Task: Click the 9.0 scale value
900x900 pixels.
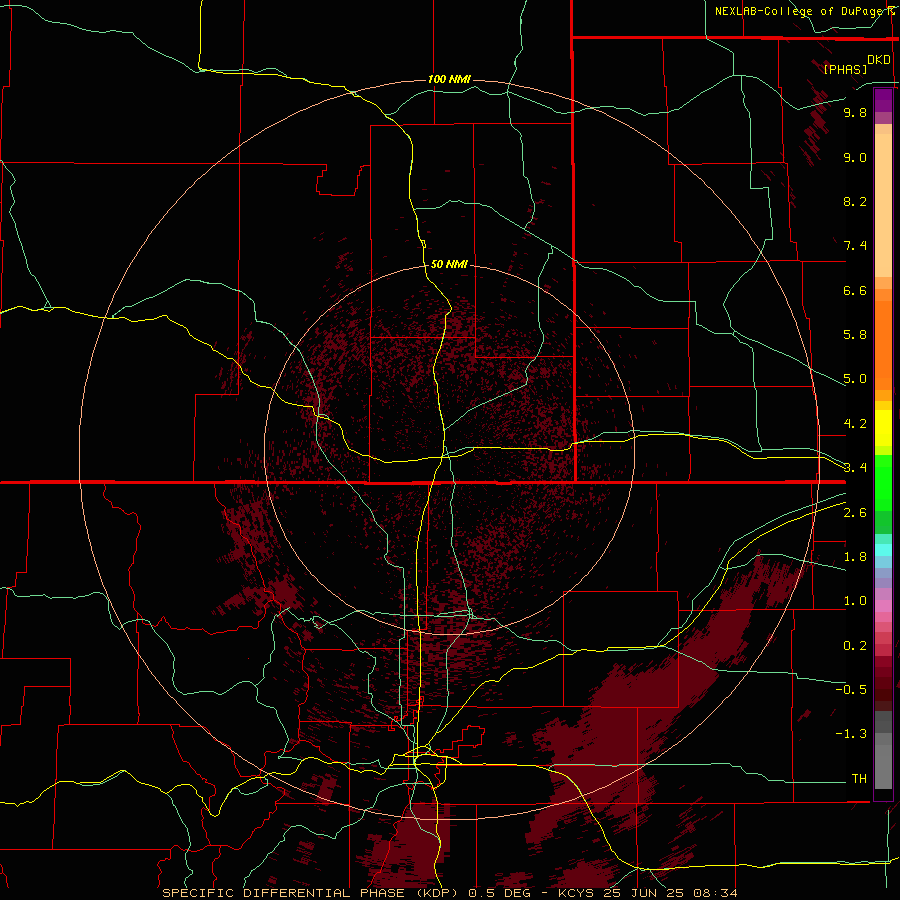Action: point(855,157)
